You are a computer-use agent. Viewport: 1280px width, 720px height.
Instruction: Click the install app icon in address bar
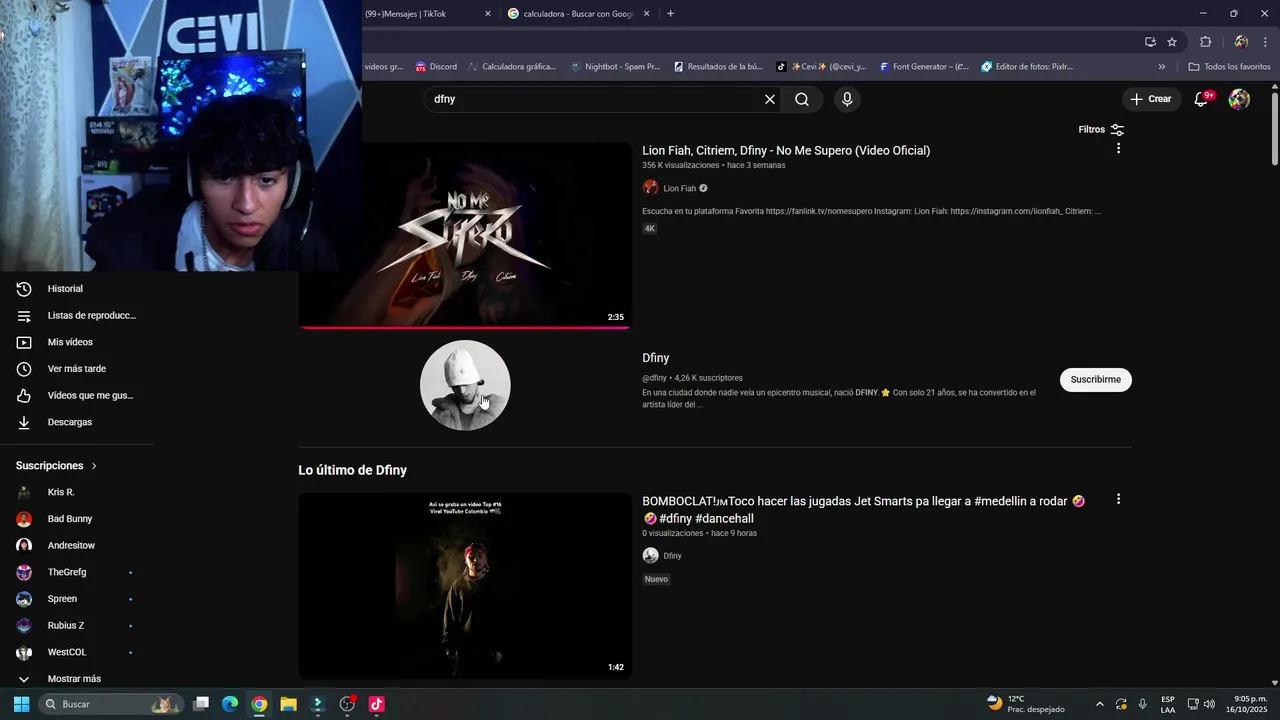(1150, 42)
